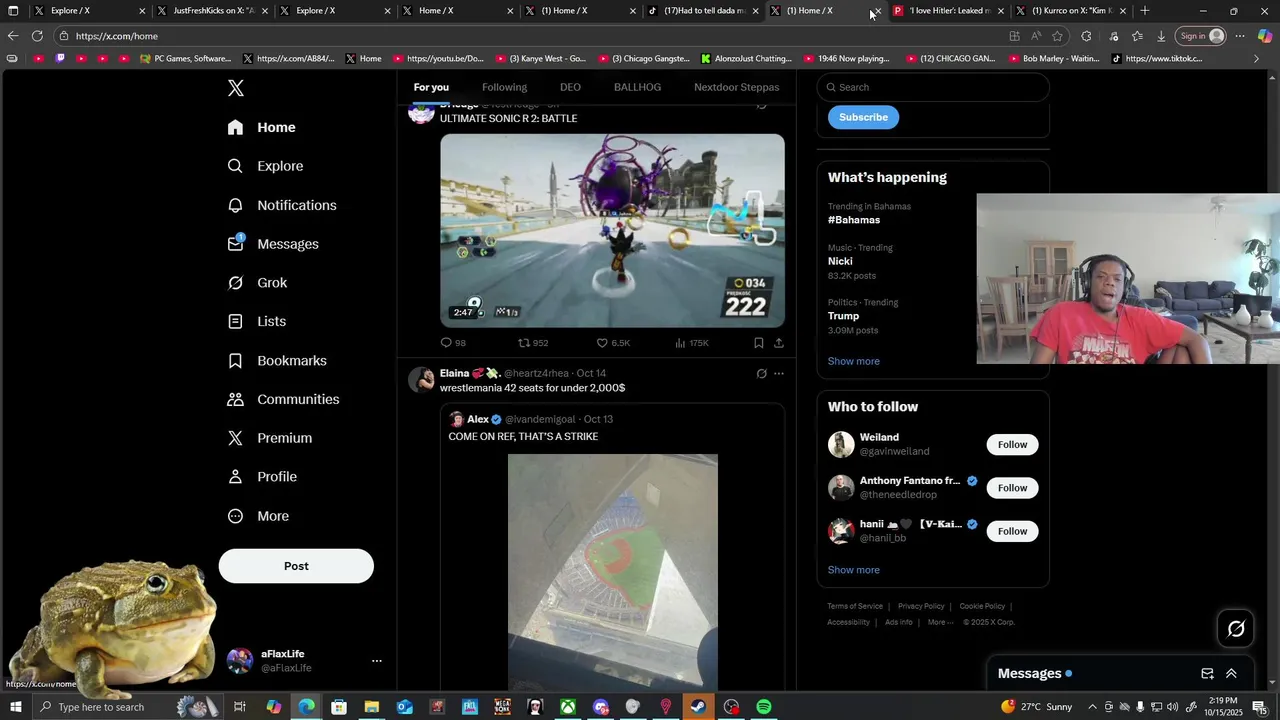The width and height of the screenshot is (1280, 720).
Task: Repost the Sonic R 2 post (952)
Action: [533, 343]
